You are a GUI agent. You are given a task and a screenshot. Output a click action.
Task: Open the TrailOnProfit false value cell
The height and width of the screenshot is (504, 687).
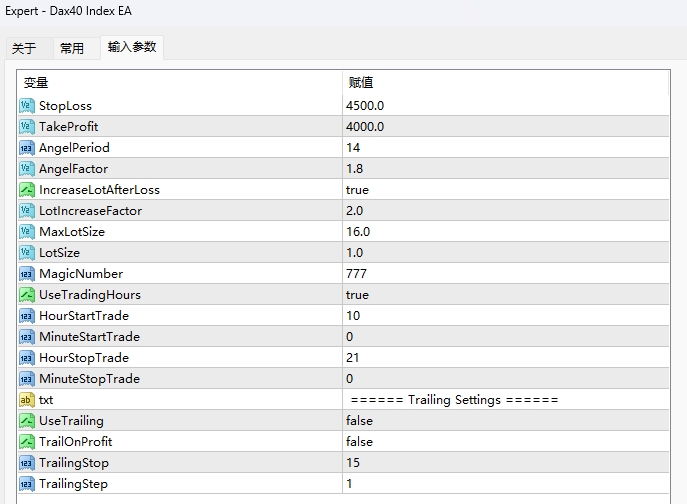[506, 442]
